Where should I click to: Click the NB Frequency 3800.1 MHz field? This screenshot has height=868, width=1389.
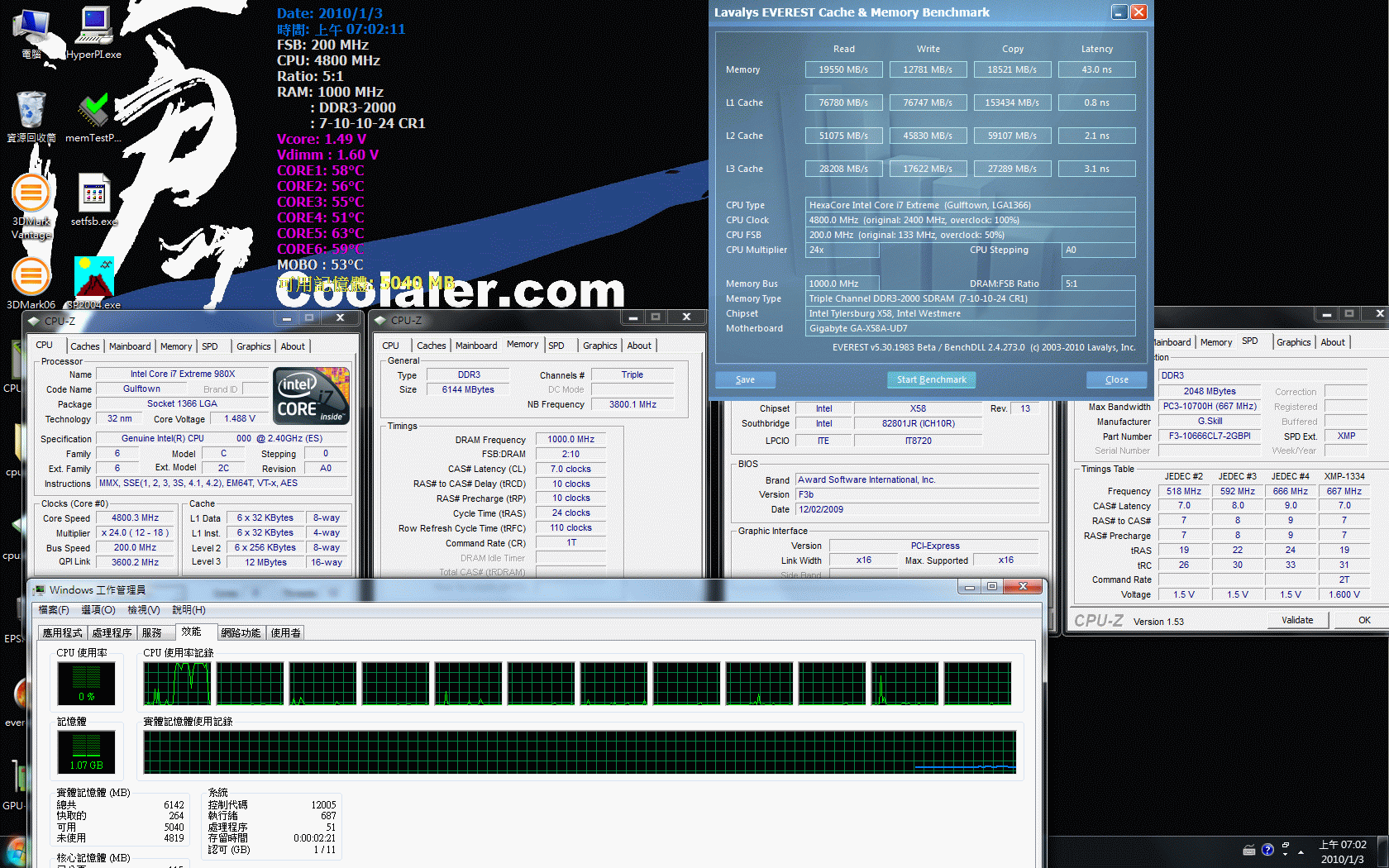click(632, 405)
